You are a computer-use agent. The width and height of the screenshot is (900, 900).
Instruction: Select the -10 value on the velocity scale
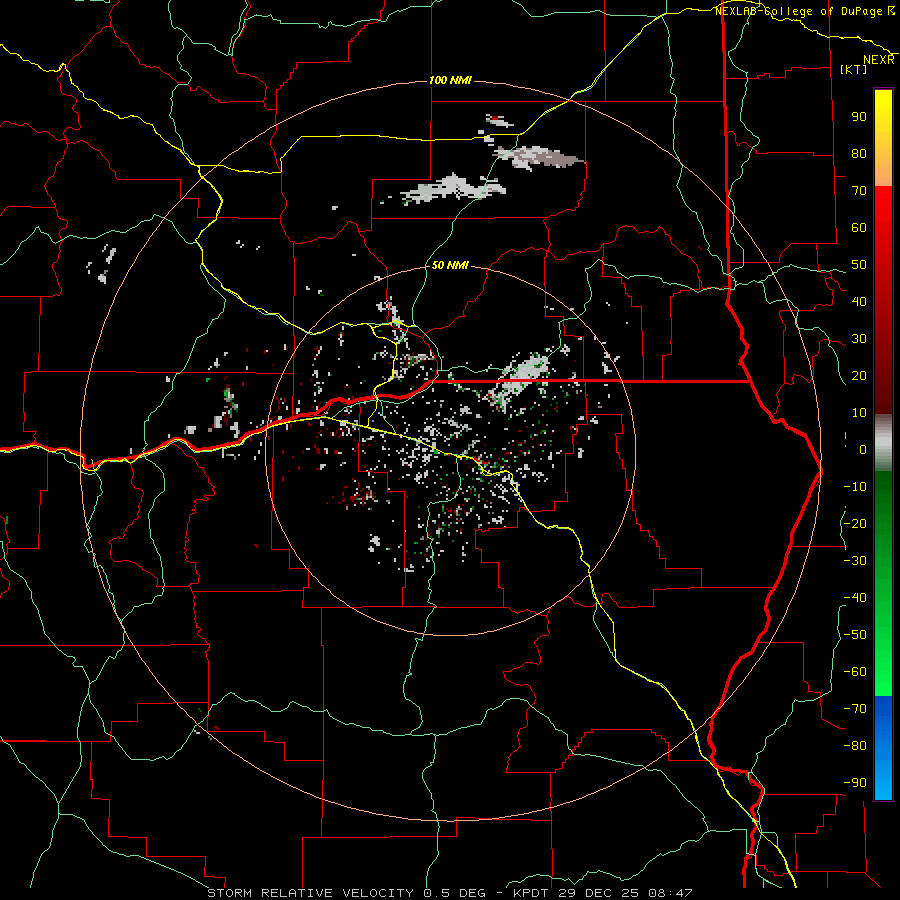(x=855, y=487)
